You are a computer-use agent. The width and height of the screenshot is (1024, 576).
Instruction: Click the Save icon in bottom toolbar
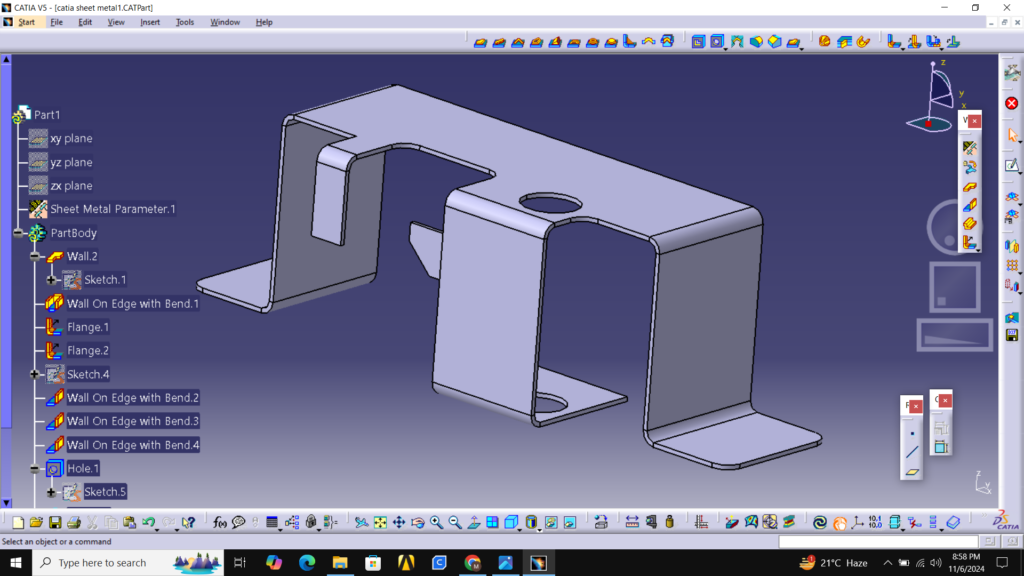tap(55, 522)
